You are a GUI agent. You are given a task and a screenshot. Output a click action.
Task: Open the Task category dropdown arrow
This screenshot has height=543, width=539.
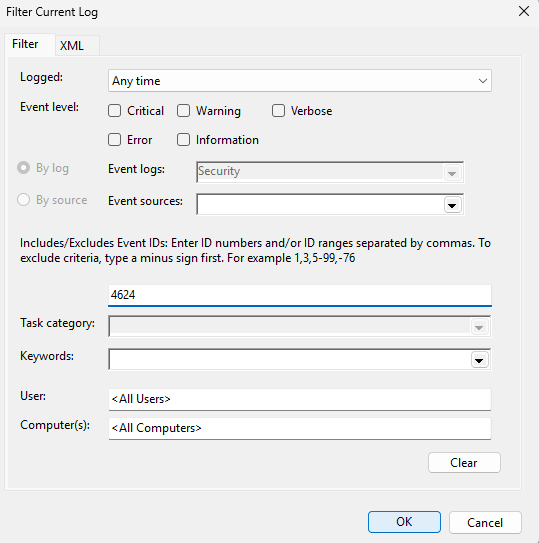point(479,327)
